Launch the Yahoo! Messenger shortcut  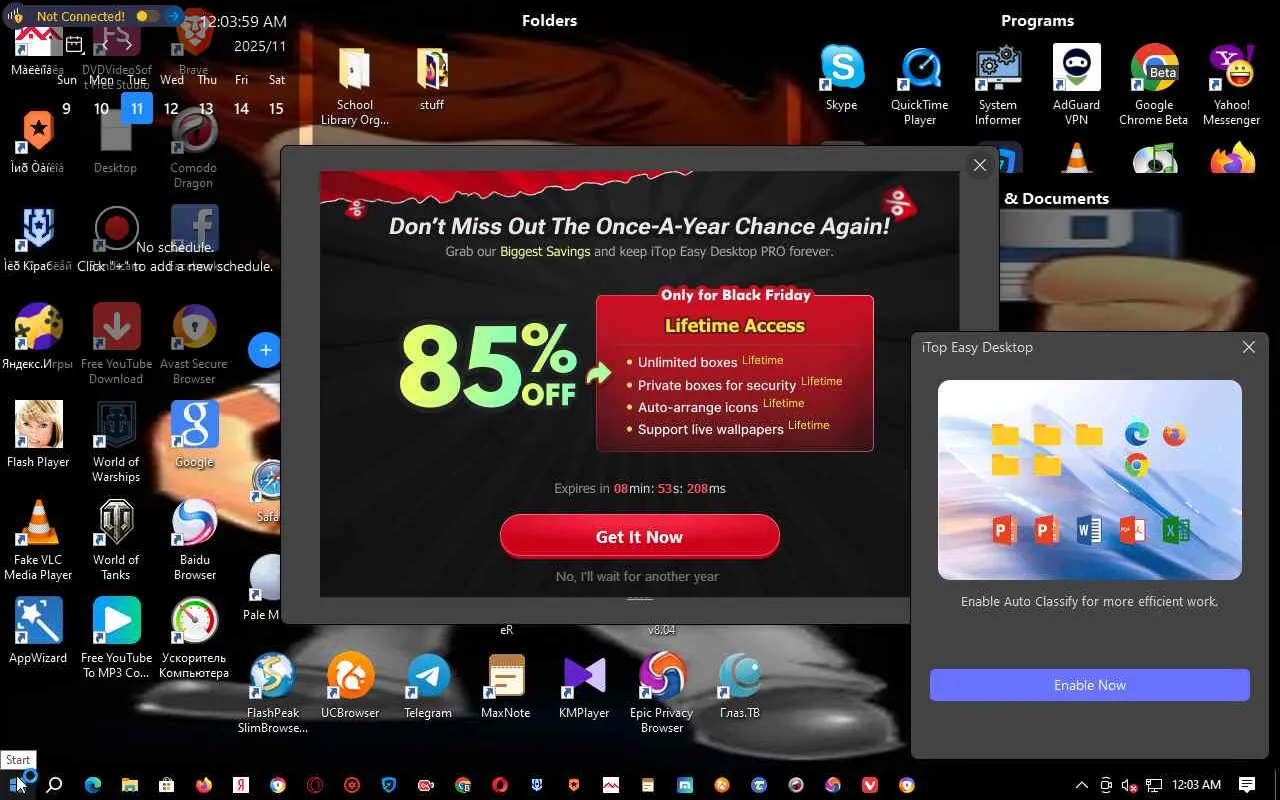point(1232,85)
